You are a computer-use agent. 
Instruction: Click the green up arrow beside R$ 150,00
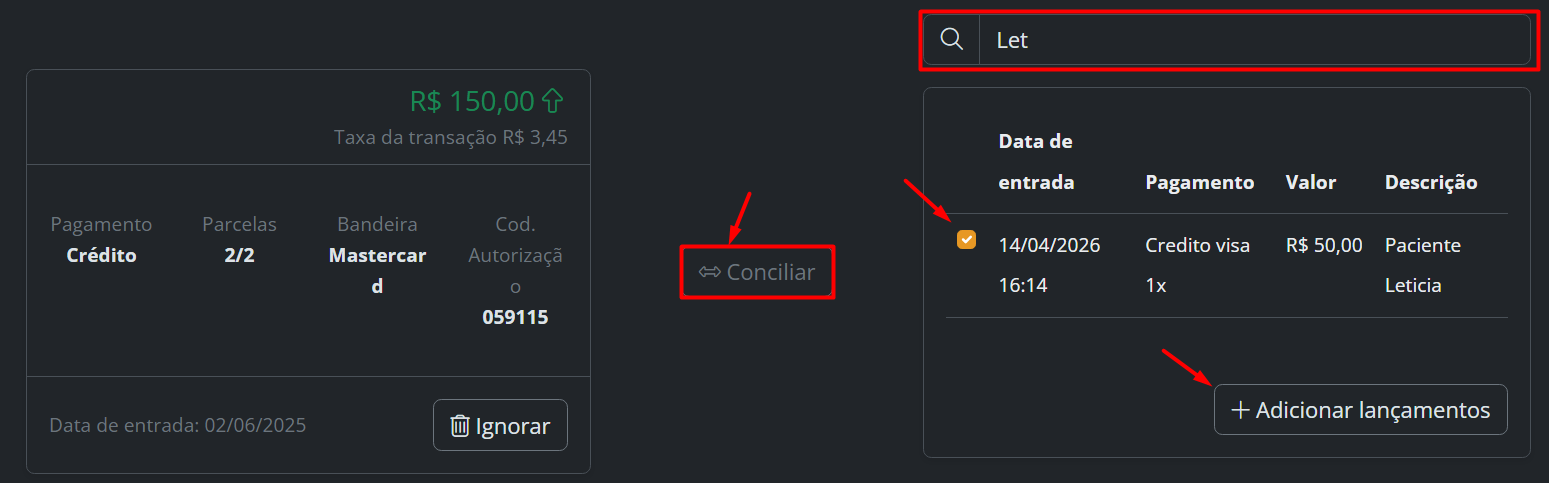click(553, 101)
